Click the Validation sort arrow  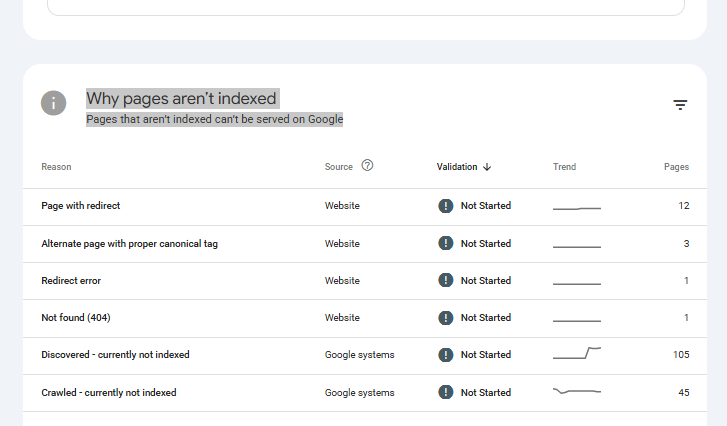tap(487, 167)
